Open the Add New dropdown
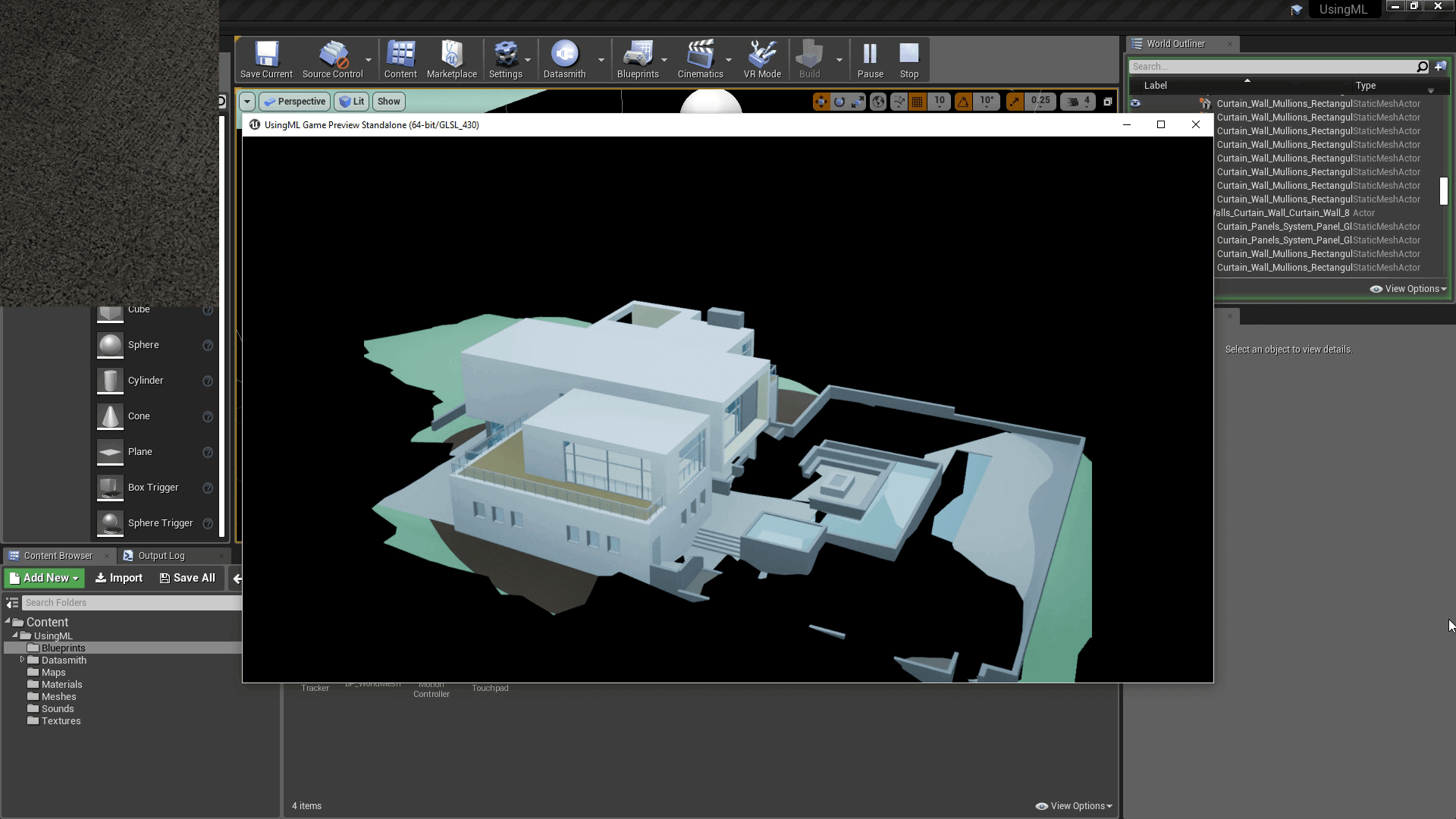 [44, 578]
